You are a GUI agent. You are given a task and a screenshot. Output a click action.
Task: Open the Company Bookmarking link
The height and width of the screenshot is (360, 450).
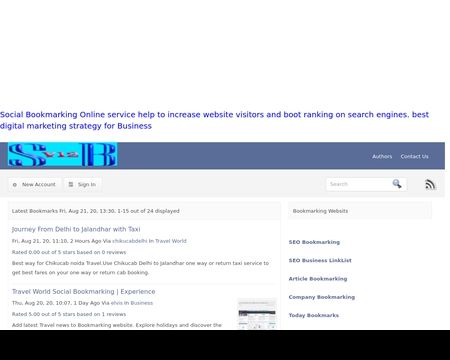[x=322, y=297]
